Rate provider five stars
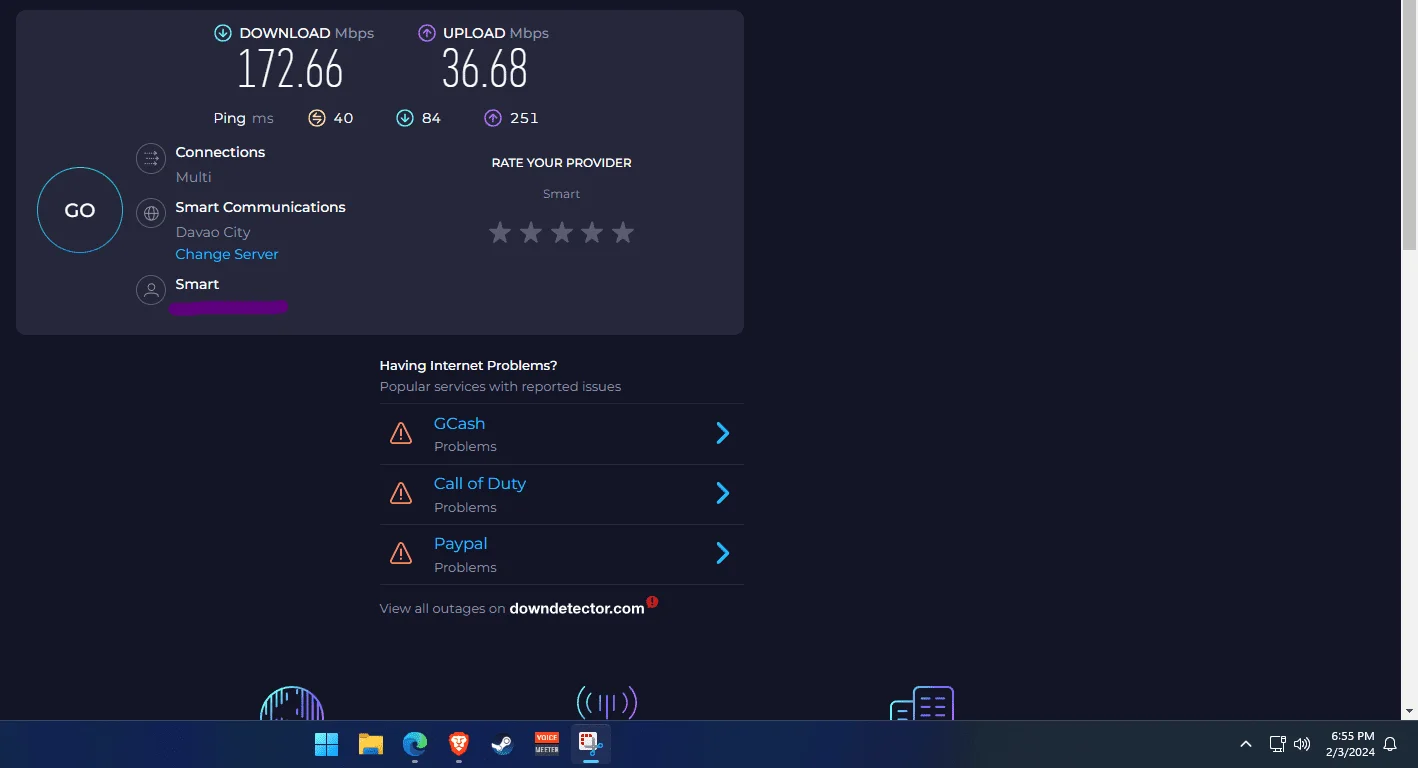The height and width of the screenshot is (768, 1418). (x=623, y=233)
